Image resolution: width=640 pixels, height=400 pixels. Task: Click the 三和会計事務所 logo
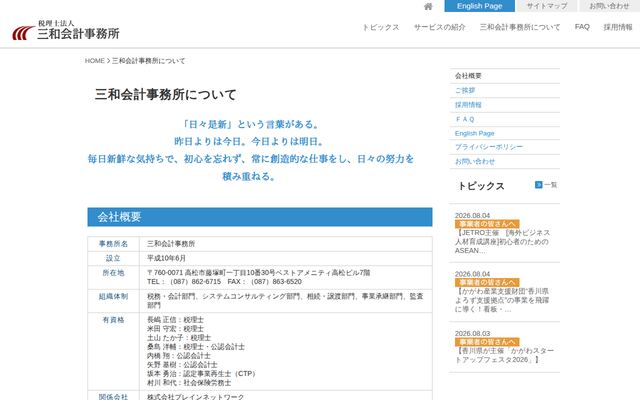coord(66,30)
